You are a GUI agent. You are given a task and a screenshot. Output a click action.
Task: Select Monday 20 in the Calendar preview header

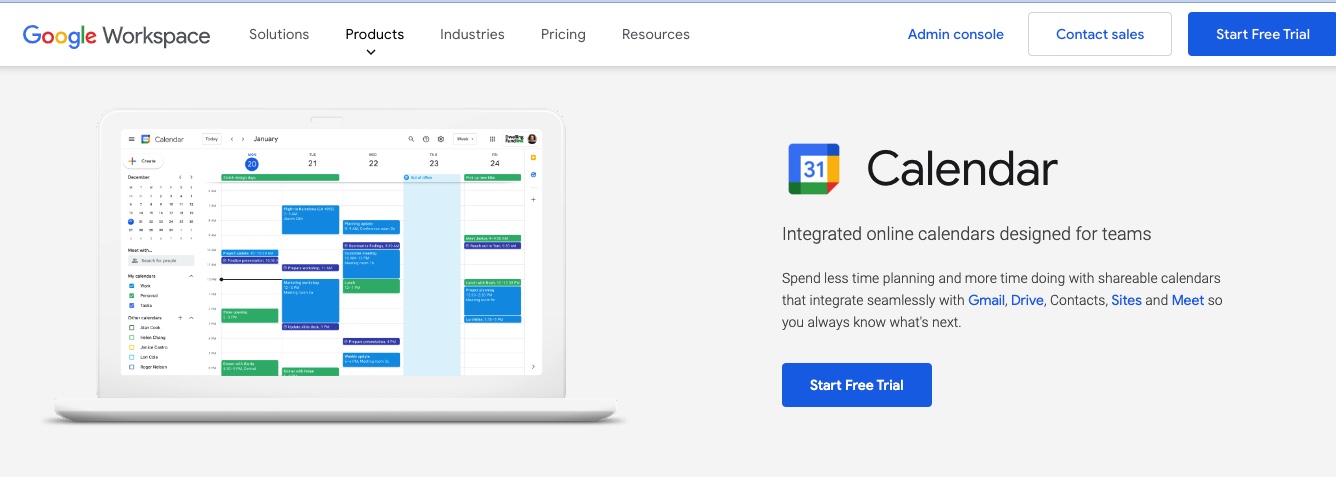point(251,163)
